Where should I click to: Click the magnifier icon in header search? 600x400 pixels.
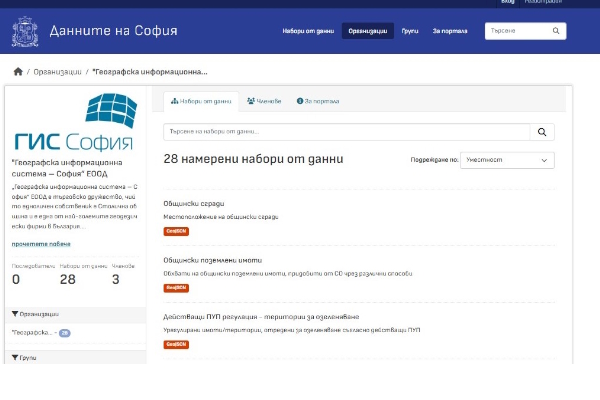tap(556, 31)
